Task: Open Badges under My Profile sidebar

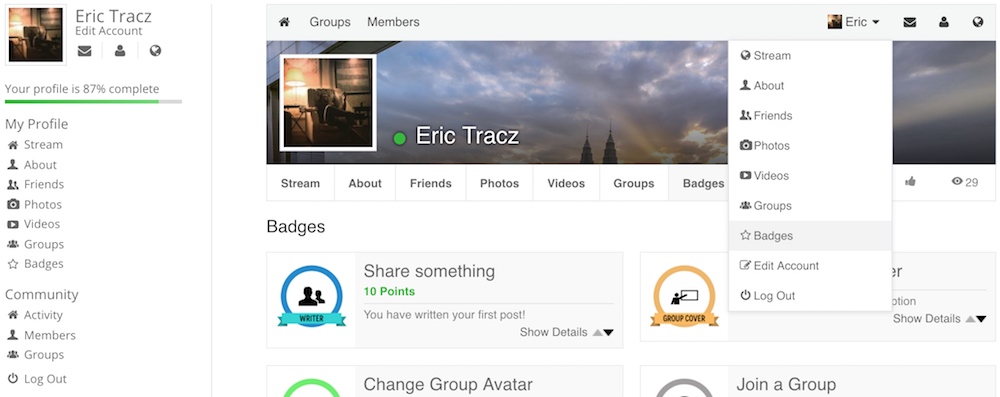Action: click(35, 264)
